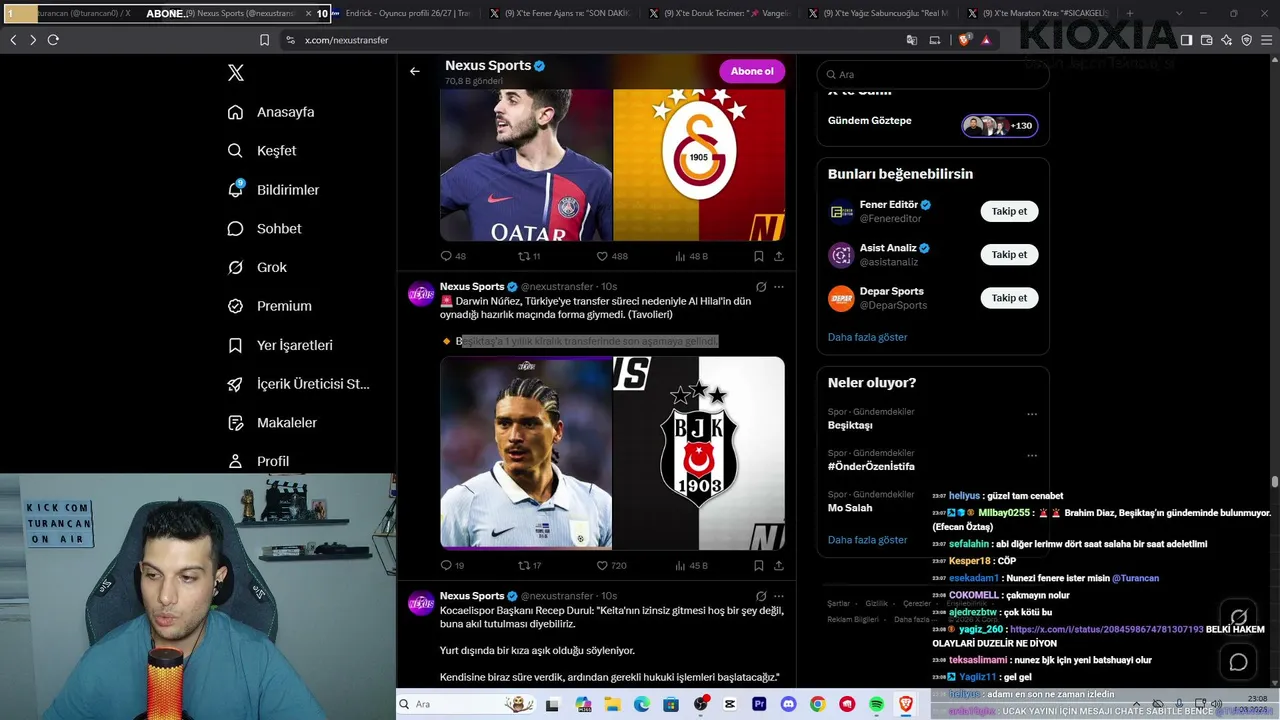Bookmark the Galatasaray image post
Viewport: 1280px width, 720px height.
pyautogui.click(x=759, y=256)
